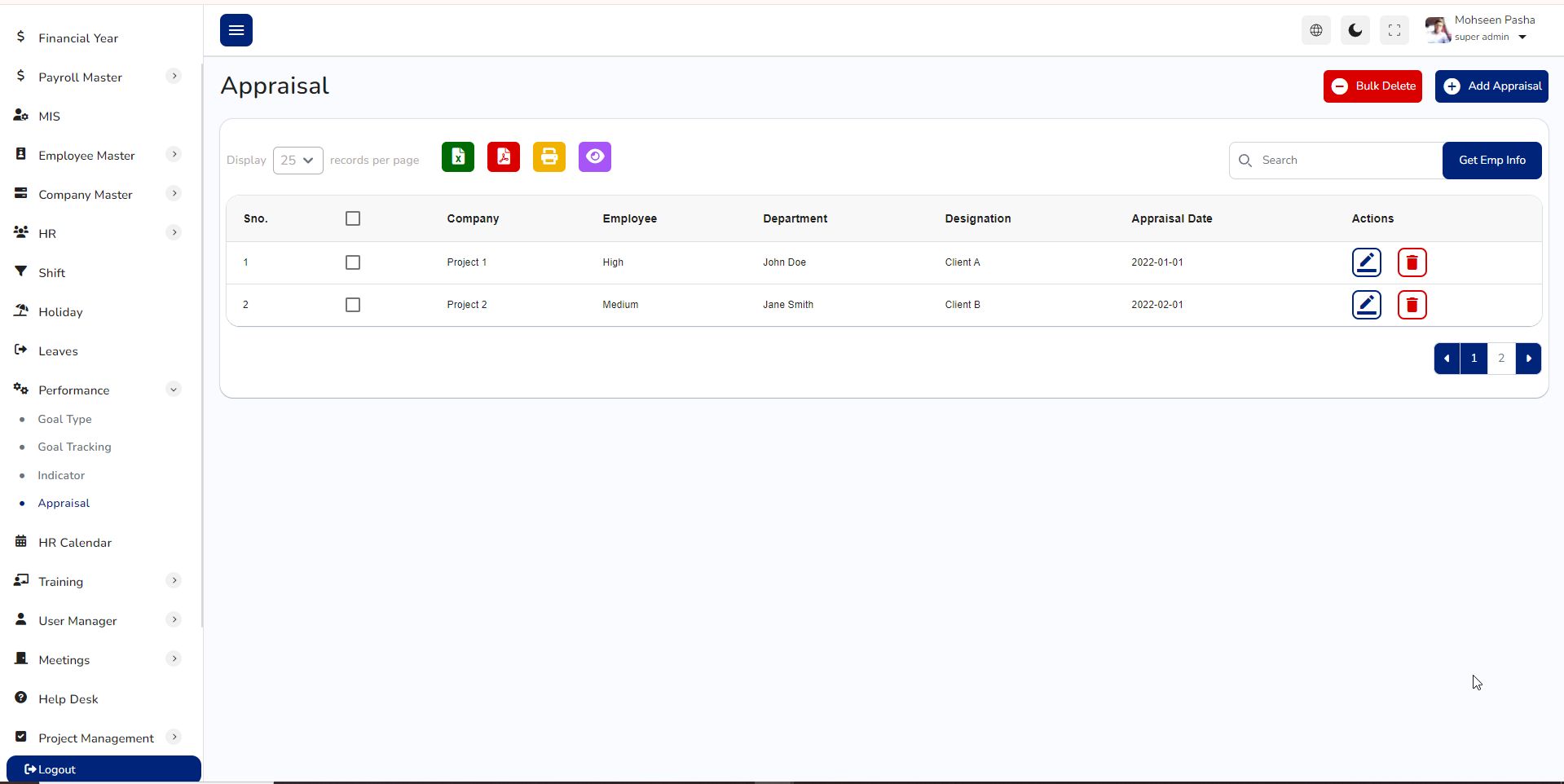Toggle fullscreen mode icon

[1394, 30]
